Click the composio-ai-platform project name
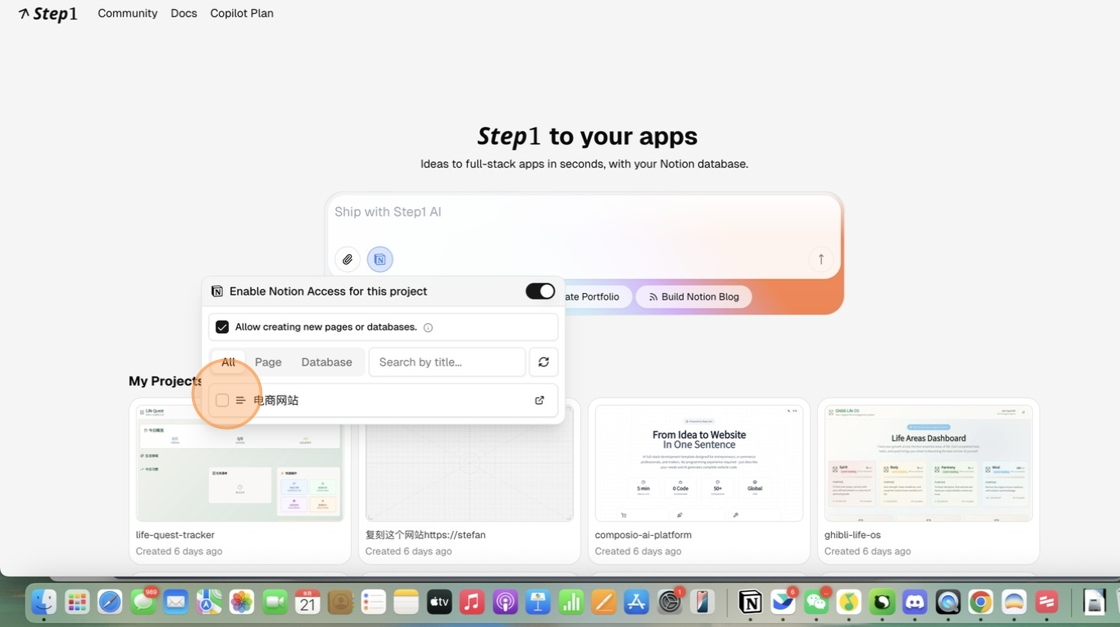This screenshot has width=1120, height=627. coord(643,535)
